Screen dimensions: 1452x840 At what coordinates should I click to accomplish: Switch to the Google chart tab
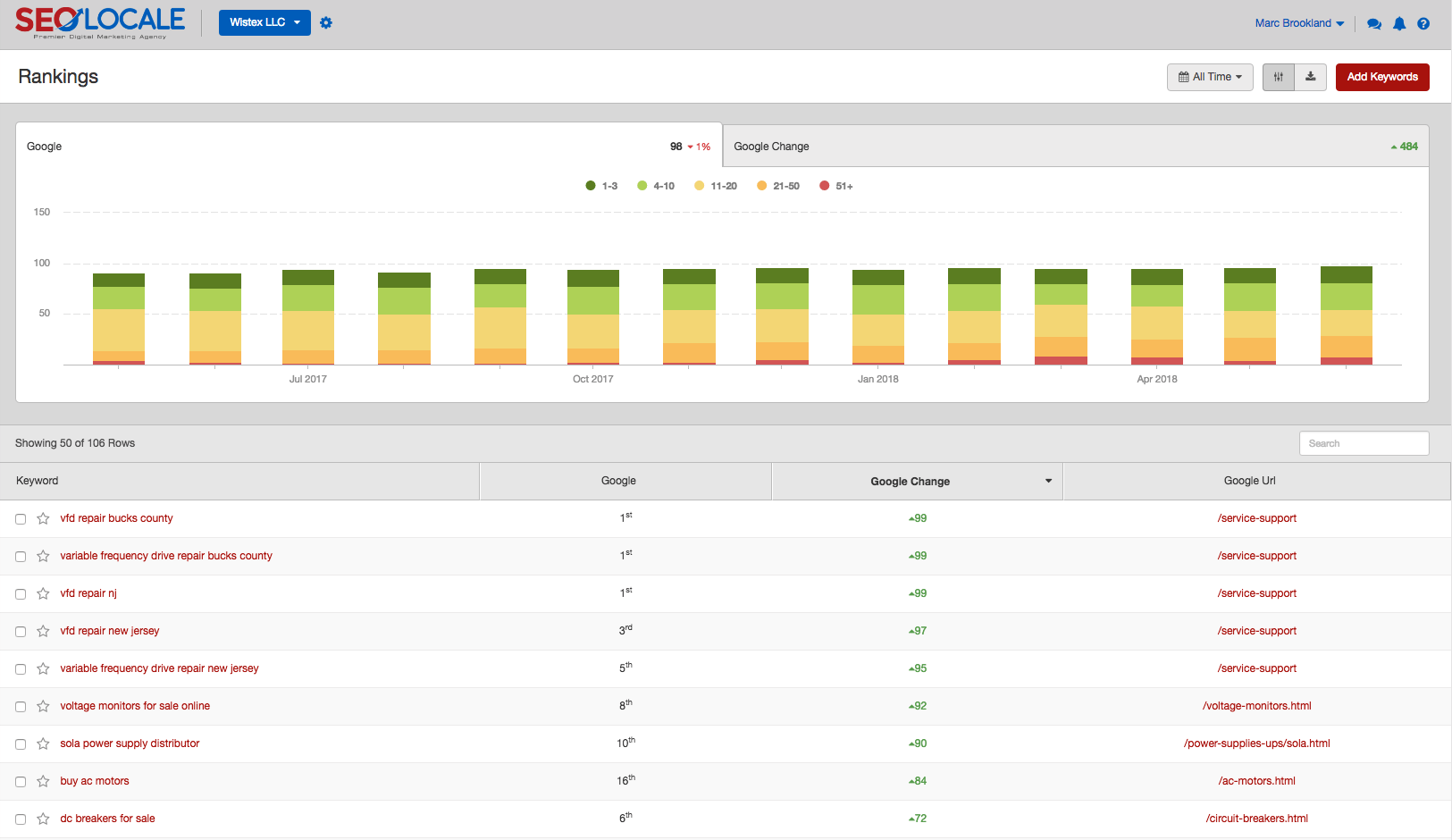click(x=369, y=146)
